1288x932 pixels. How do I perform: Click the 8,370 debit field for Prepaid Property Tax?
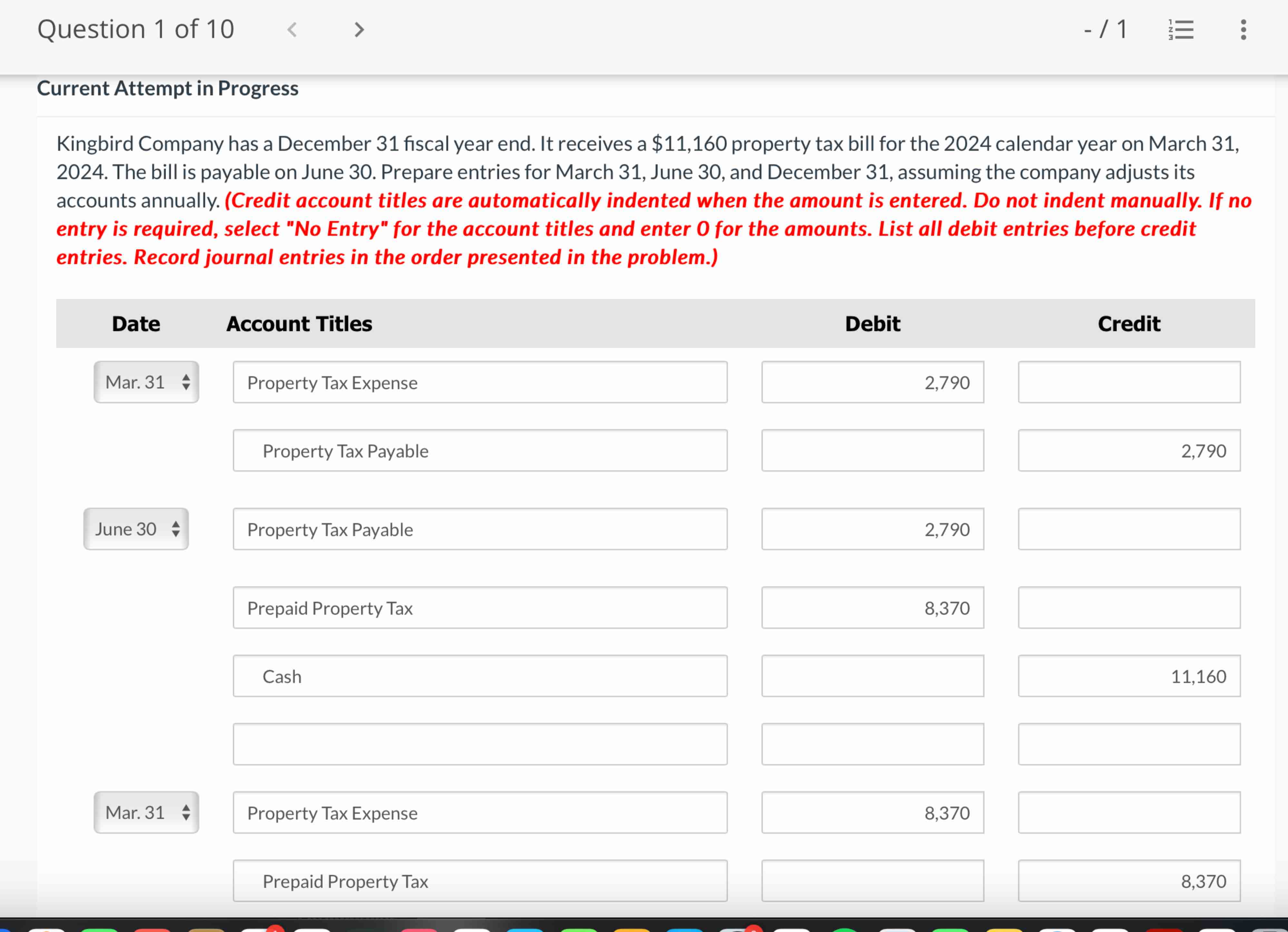pyautogui.click(x=873, y=608)
